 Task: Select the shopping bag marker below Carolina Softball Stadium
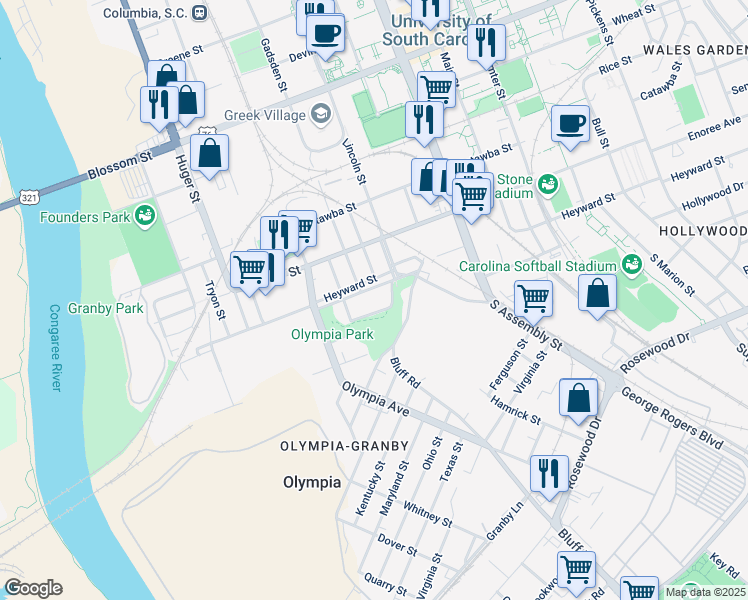[x=597, y=295]
